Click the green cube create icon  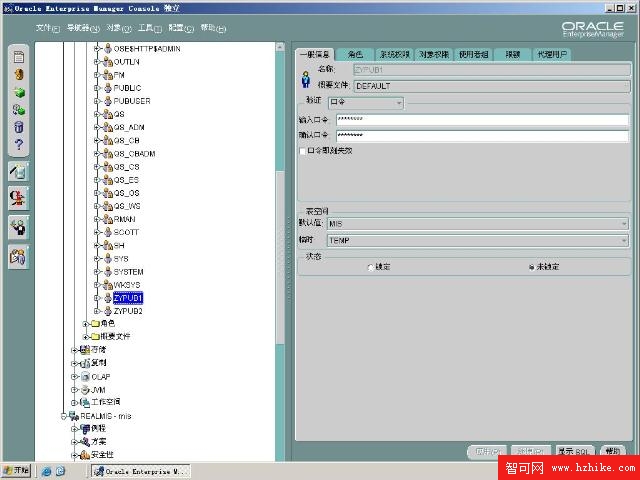point(19,92)
